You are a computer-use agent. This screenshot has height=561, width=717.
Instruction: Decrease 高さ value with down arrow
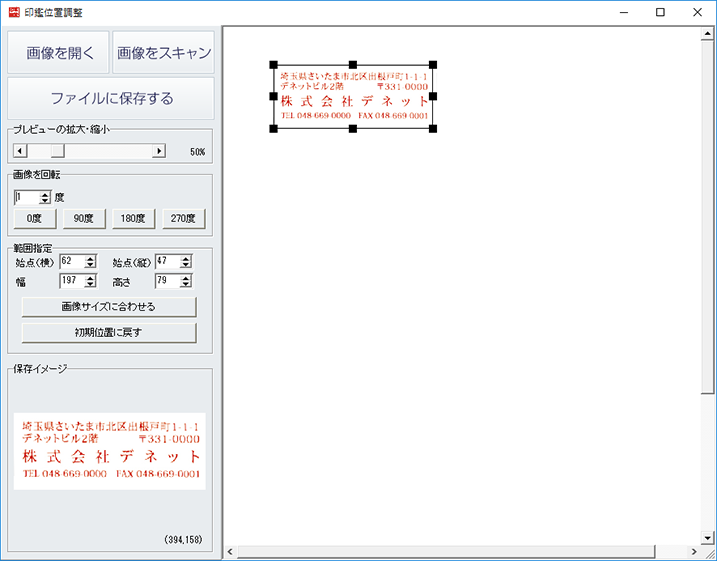pyautogui.click(x=186, y=284)
